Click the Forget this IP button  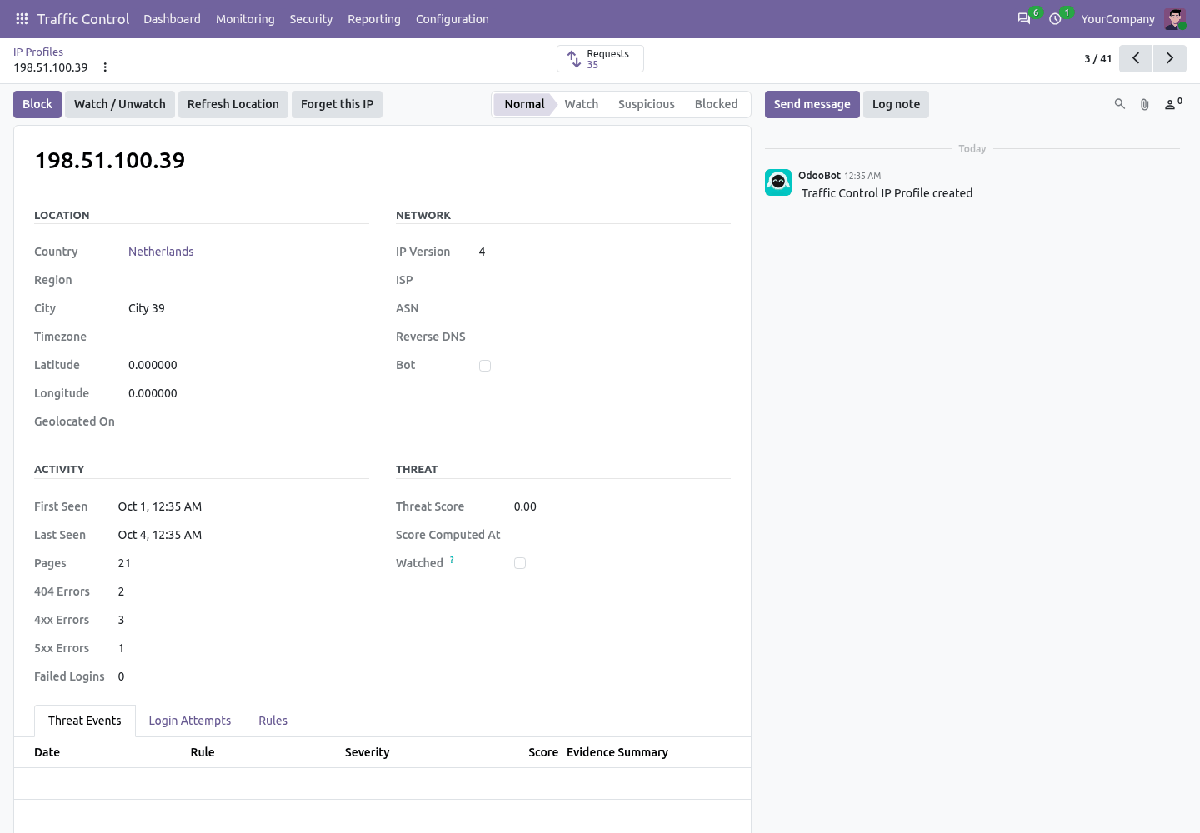[x=337, y=104]
